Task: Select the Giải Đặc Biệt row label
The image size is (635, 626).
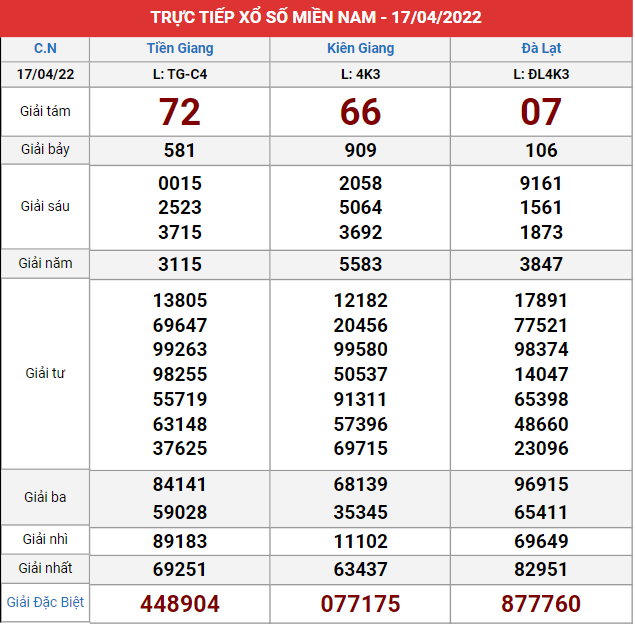Action: [x=45, y=602]
